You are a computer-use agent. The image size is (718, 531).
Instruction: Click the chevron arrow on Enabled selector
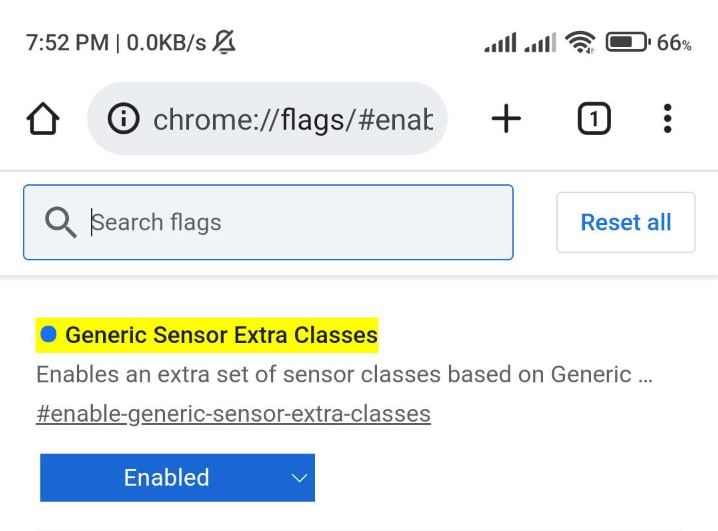[298, 478]
